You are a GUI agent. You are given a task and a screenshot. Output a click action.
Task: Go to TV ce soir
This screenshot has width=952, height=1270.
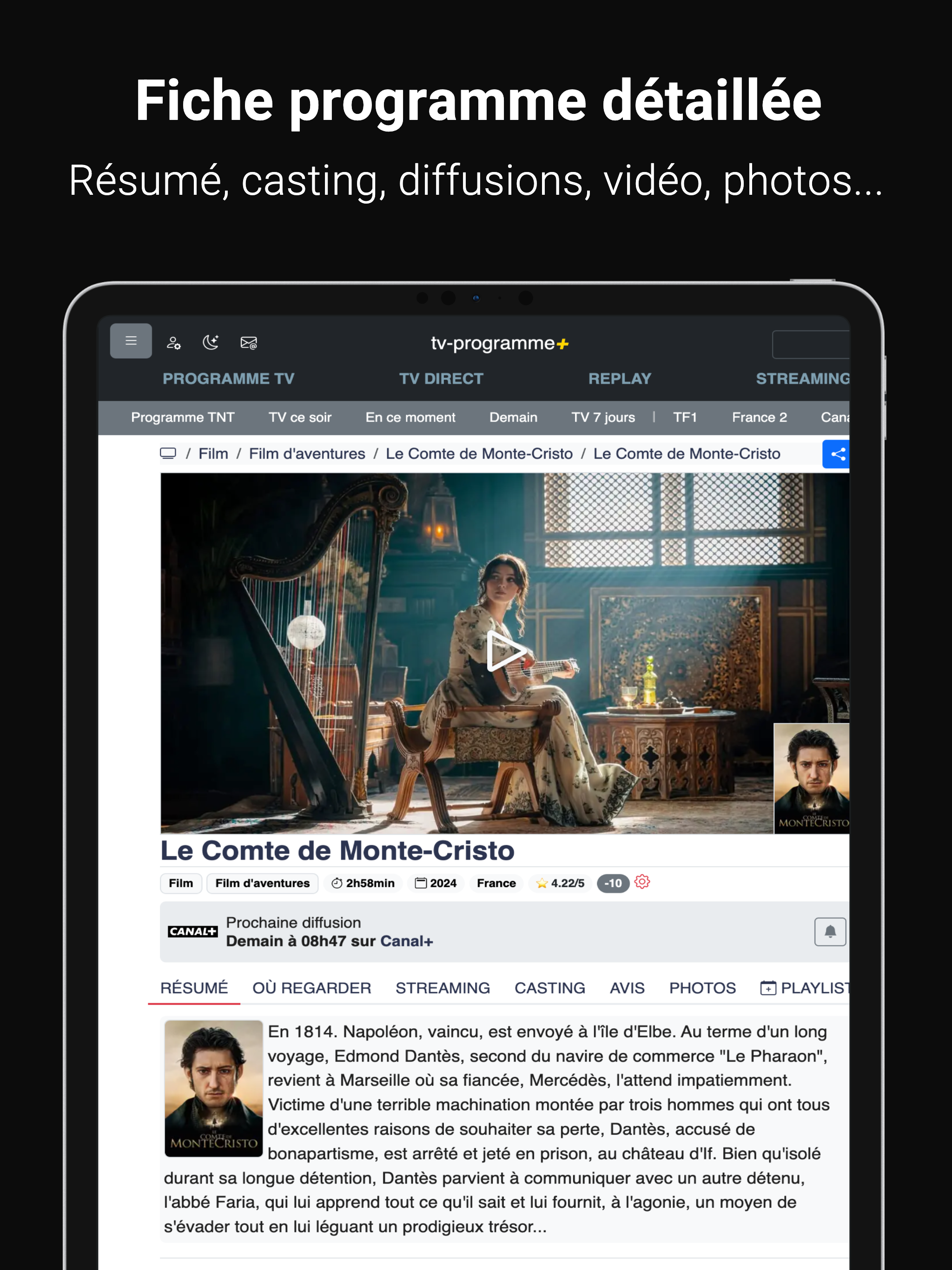click(x=300, y=417)
